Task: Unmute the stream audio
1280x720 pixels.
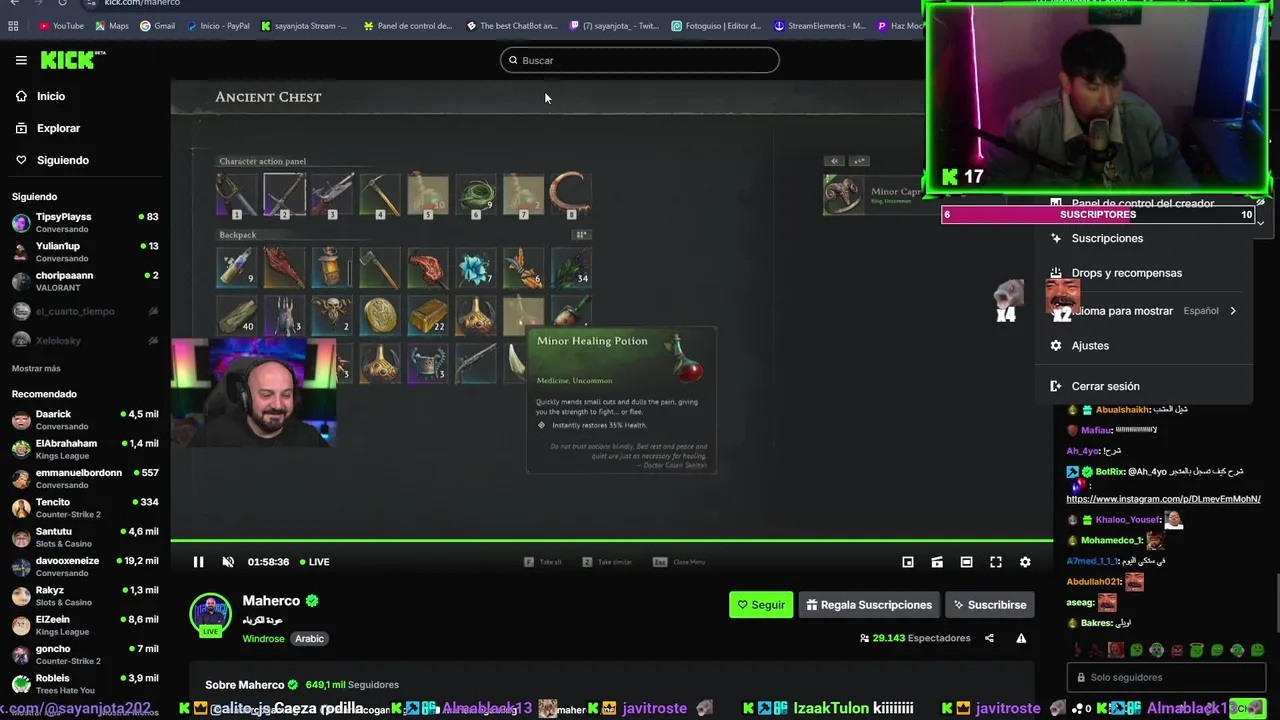Action: [228, 562]
